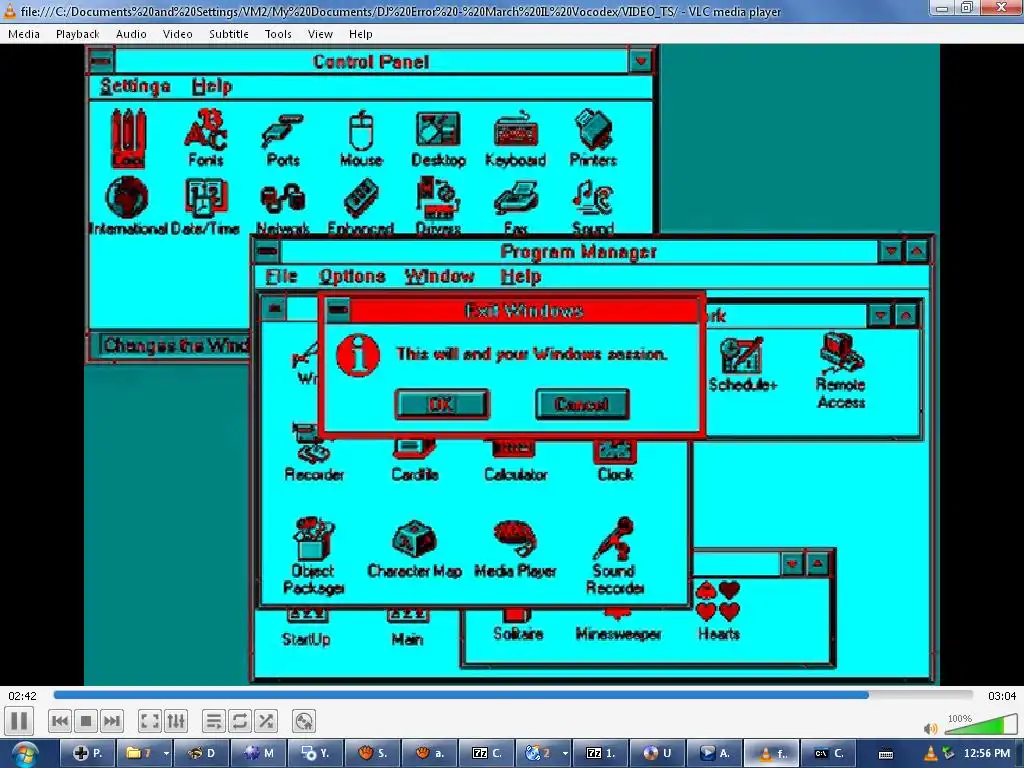Open the Printers icon in Control Panel
The height and width of the screenshot is (768, 1024).
click(x=593, y=138)
